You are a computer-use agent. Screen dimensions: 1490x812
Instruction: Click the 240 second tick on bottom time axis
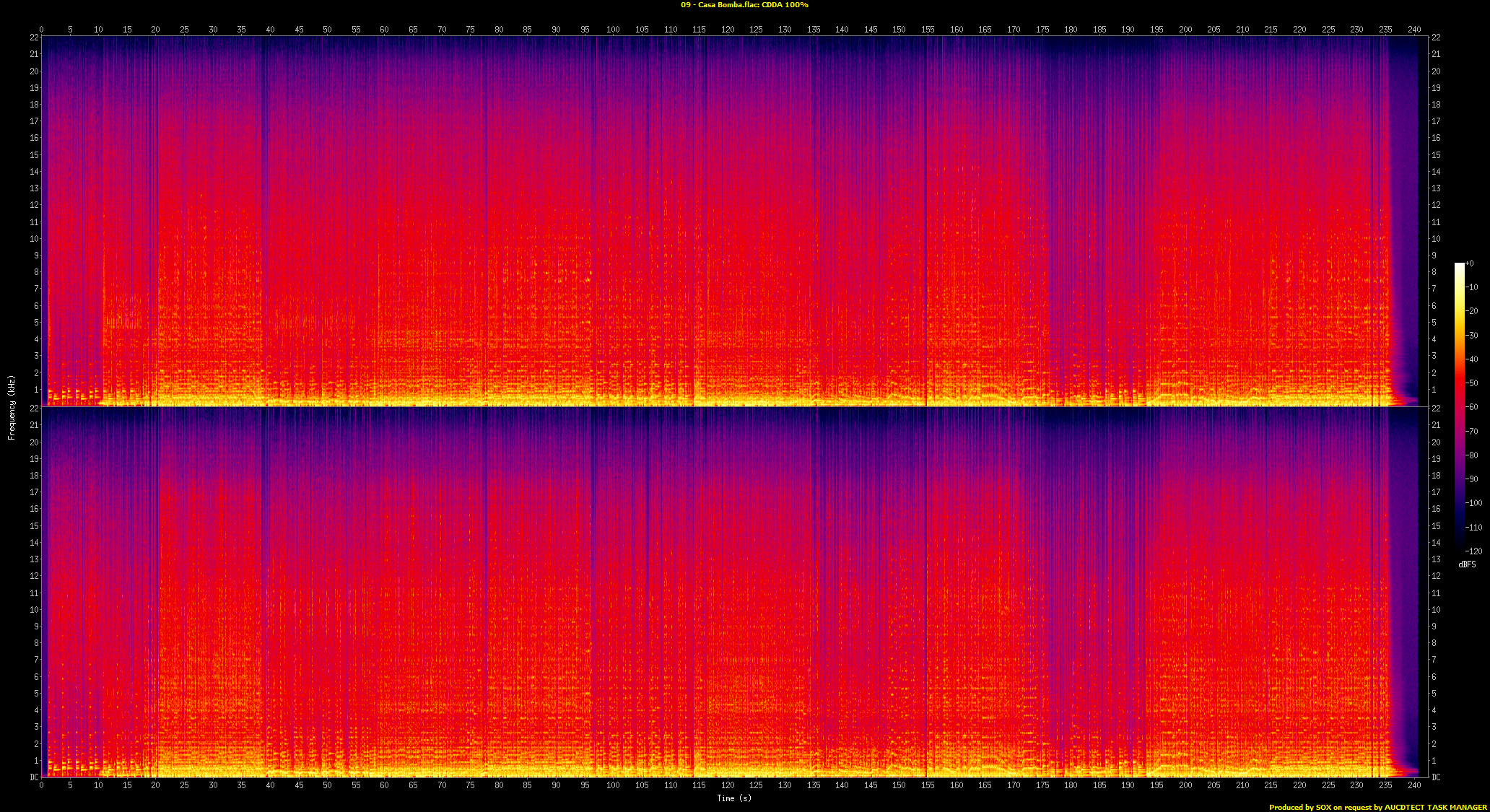tap(1414, 785)
